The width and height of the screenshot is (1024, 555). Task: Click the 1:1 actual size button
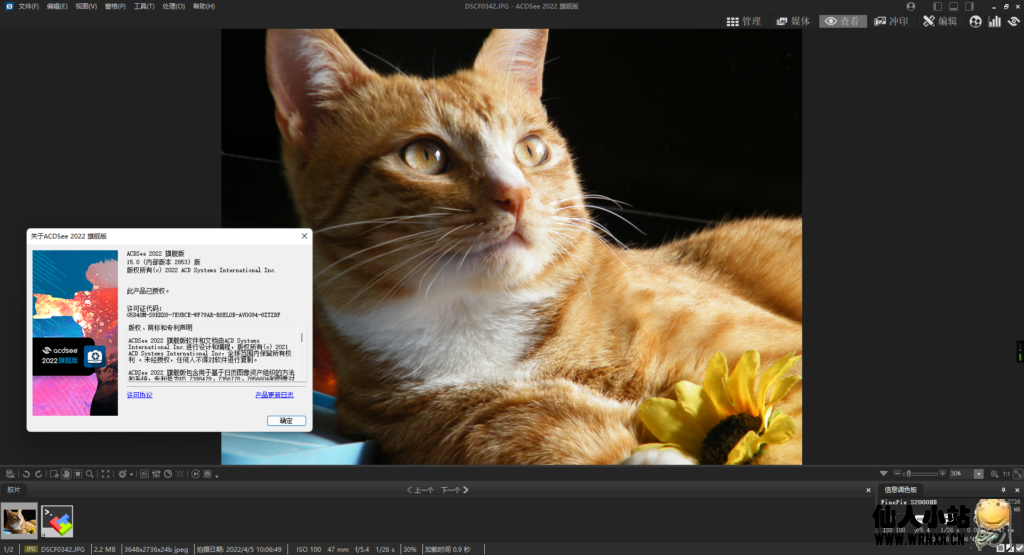pyautogui.click(x=1006, y=474)
